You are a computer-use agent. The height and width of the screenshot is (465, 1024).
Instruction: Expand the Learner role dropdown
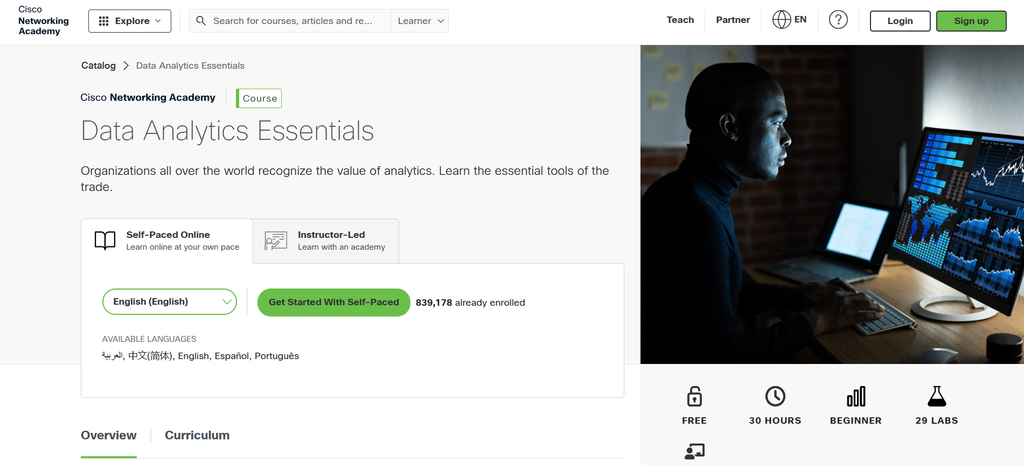[x=420, y=21]
